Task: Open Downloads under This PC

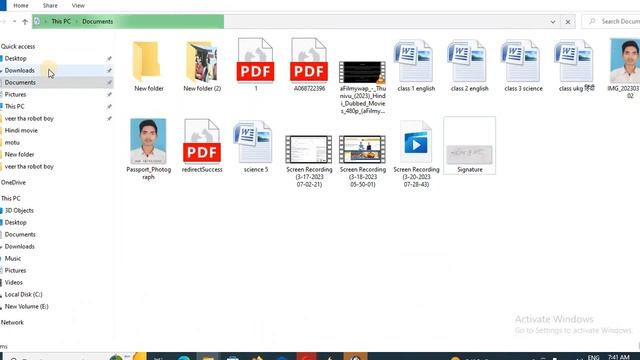Action: tap(20, 247)
